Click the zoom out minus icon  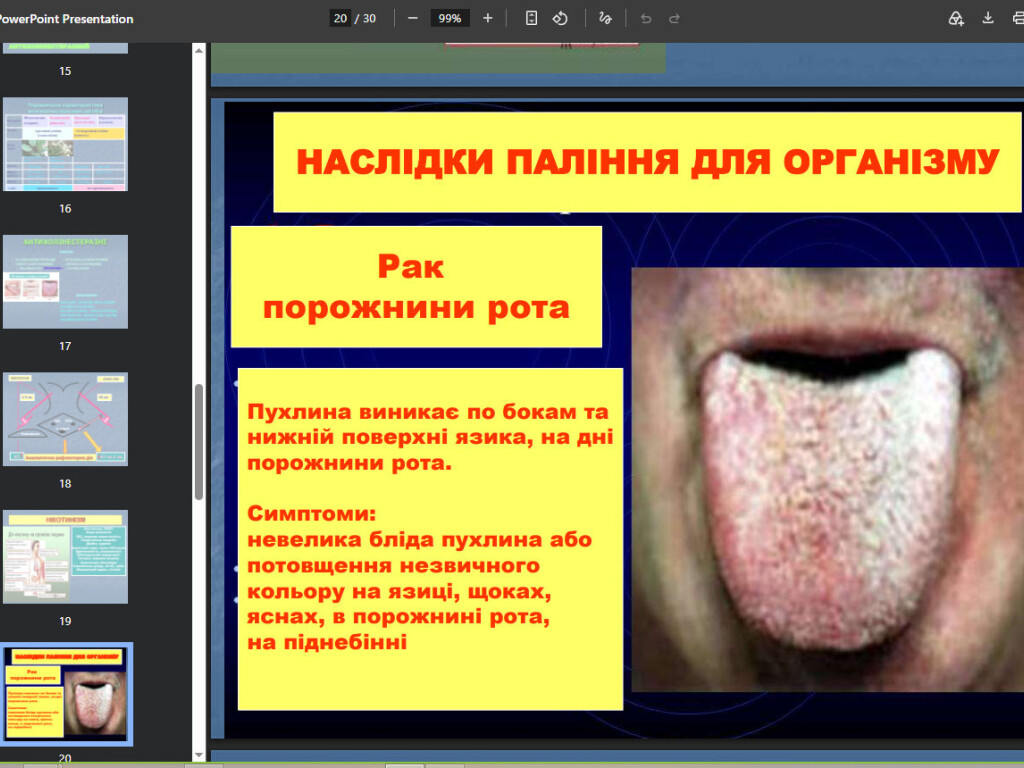pos(412,18)
